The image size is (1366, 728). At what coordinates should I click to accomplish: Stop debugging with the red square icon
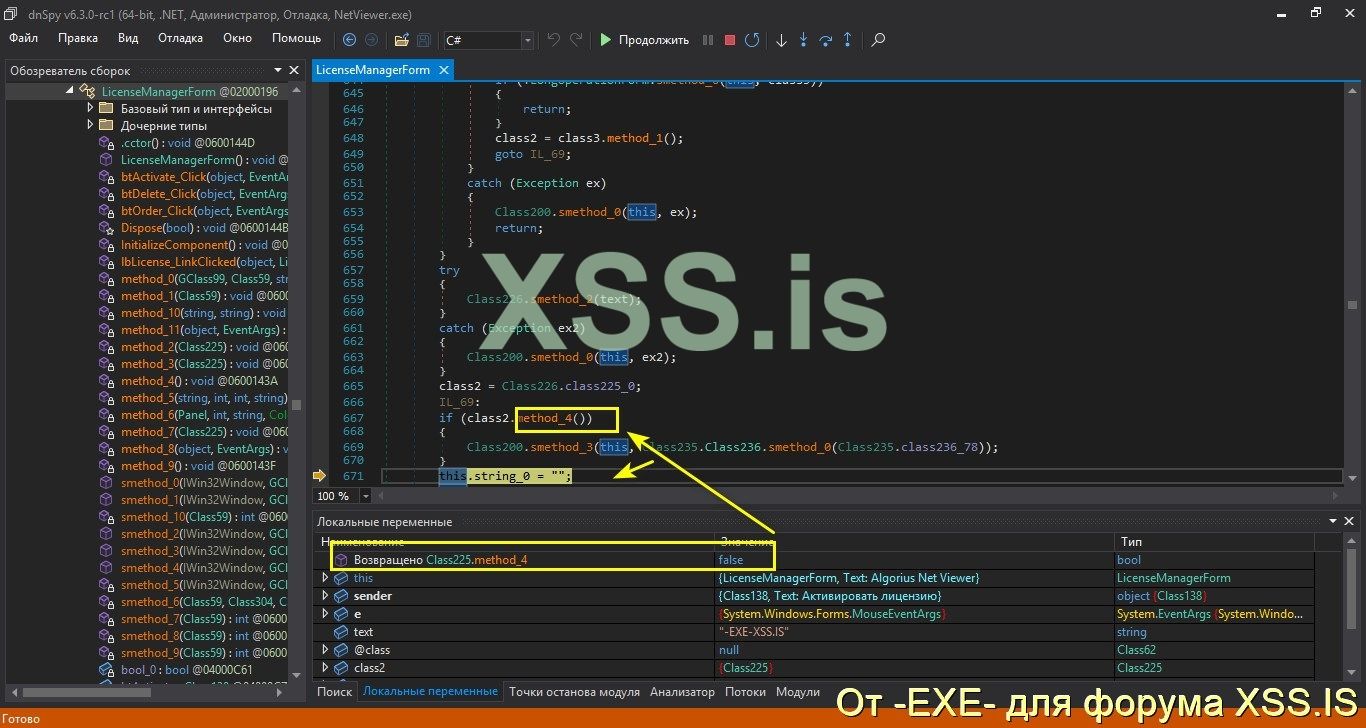730,40
